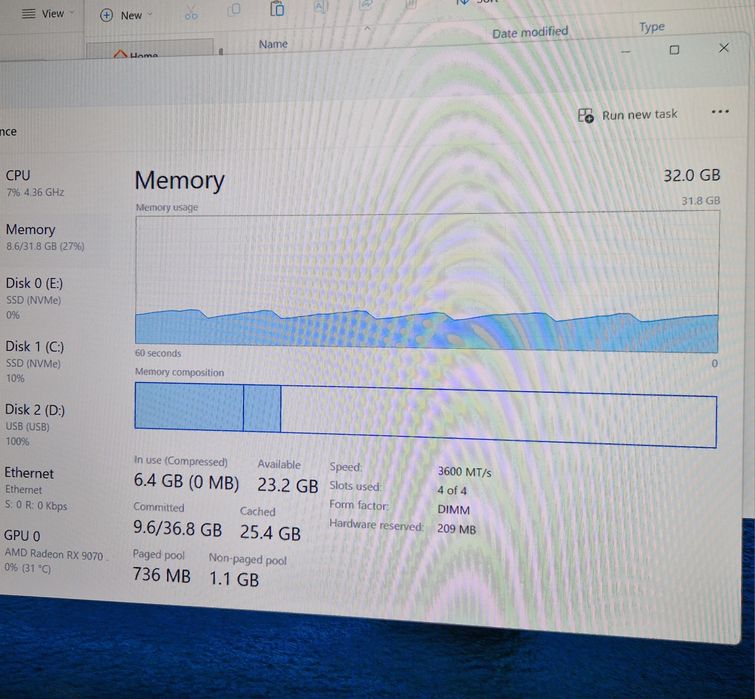This screenshot has height=699, width=755.
Task: Open the New dropdown in File Explorer
Action: point(126,15)
